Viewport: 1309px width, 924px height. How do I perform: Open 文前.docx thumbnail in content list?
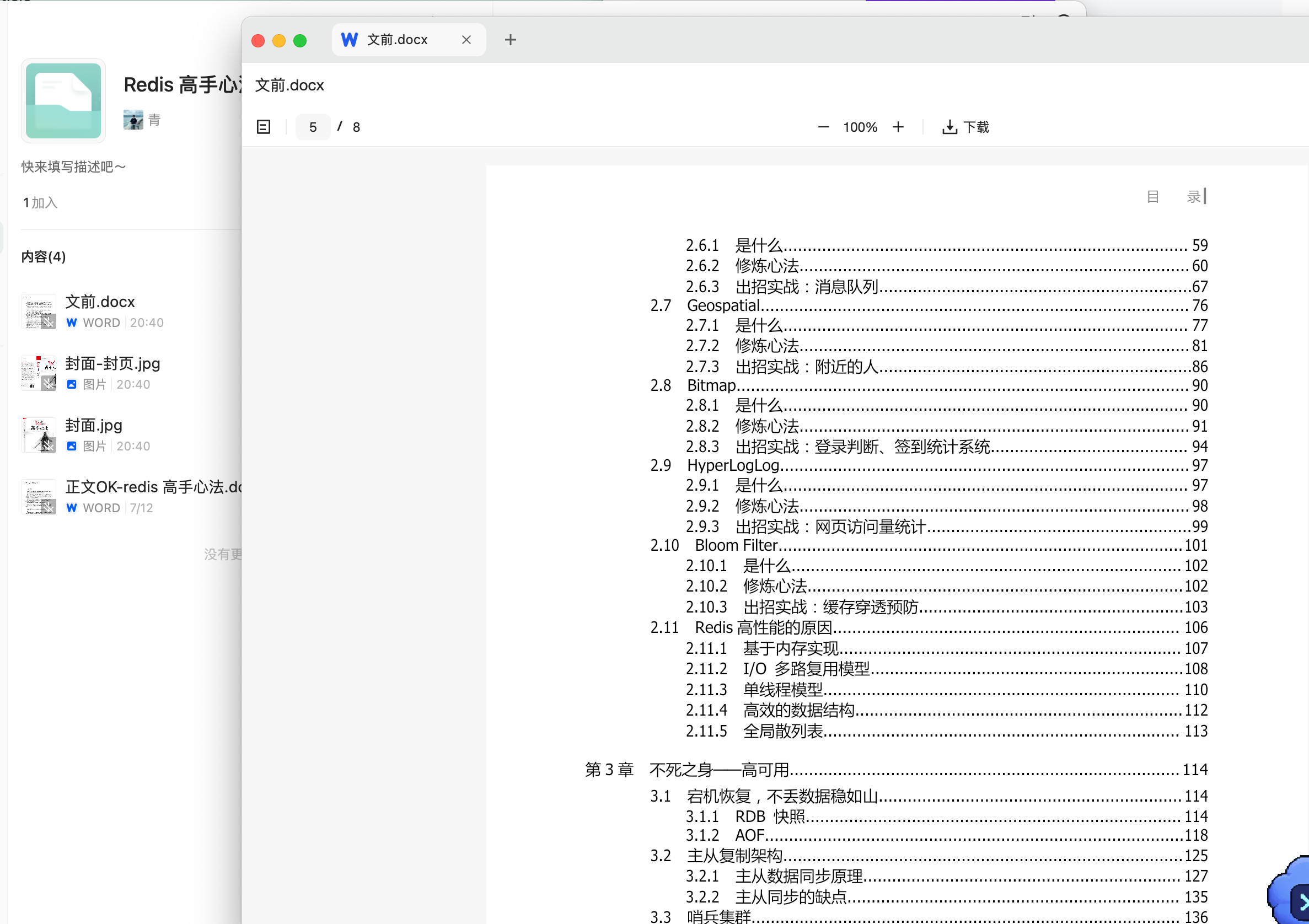(x=39, y=311)
